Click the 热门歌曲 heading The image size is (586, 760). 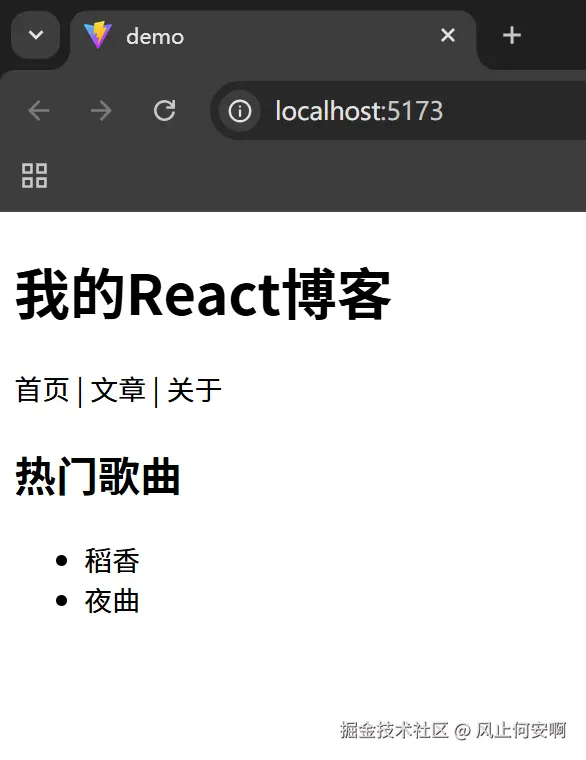click(x=98, y=477)
